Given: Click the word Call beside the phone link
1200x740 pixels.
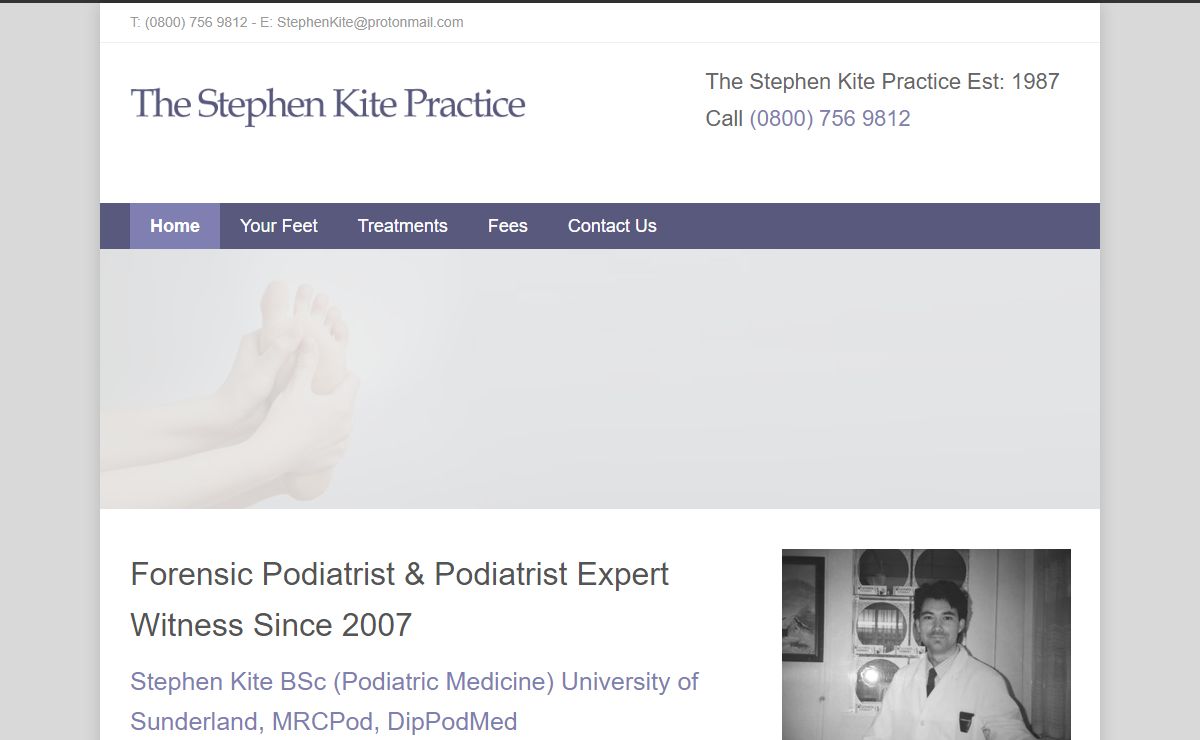Looking at the screenshot, I should click(724, 119).
